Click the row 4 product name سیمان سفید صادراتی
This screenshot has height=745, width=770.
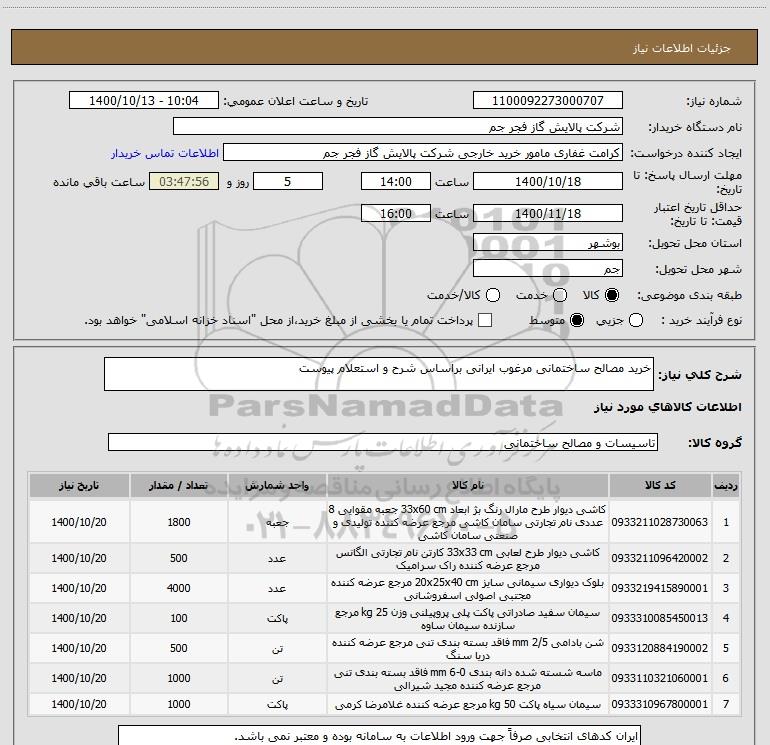click(x=468, y=619)
